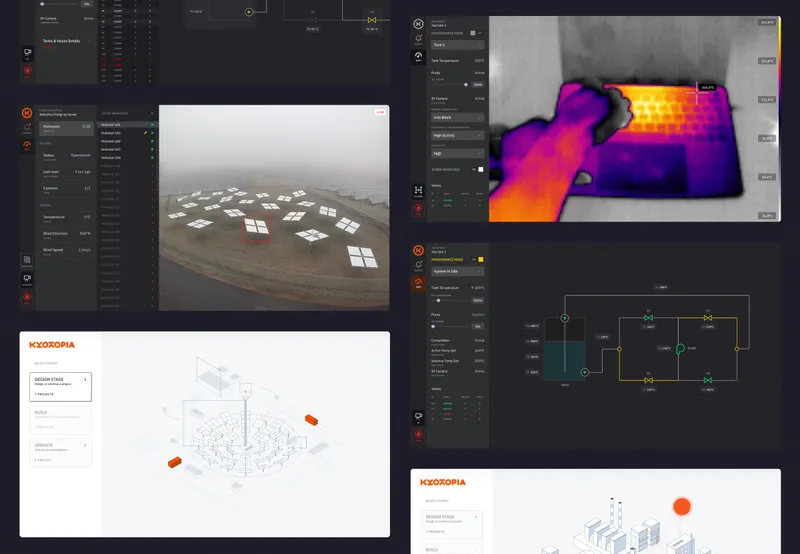Click red record icon in thermal panel sidebar

tap(418, 208)
